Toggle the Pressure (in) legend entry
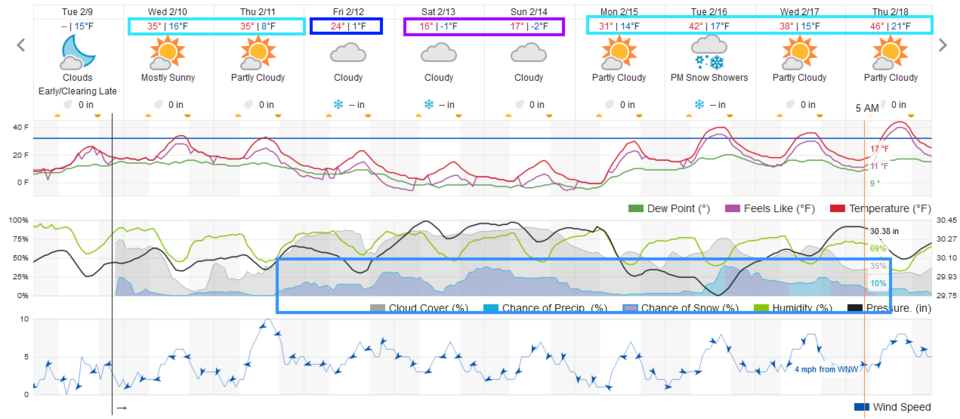 point(890,308)
